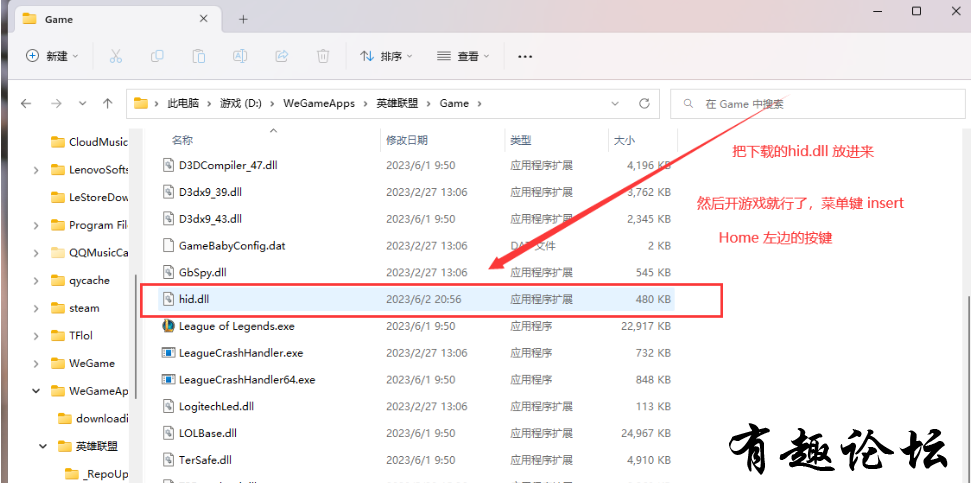Click the Rename icon in toolbar
This screenshot has height=483, width=971.
click(240, 56)
